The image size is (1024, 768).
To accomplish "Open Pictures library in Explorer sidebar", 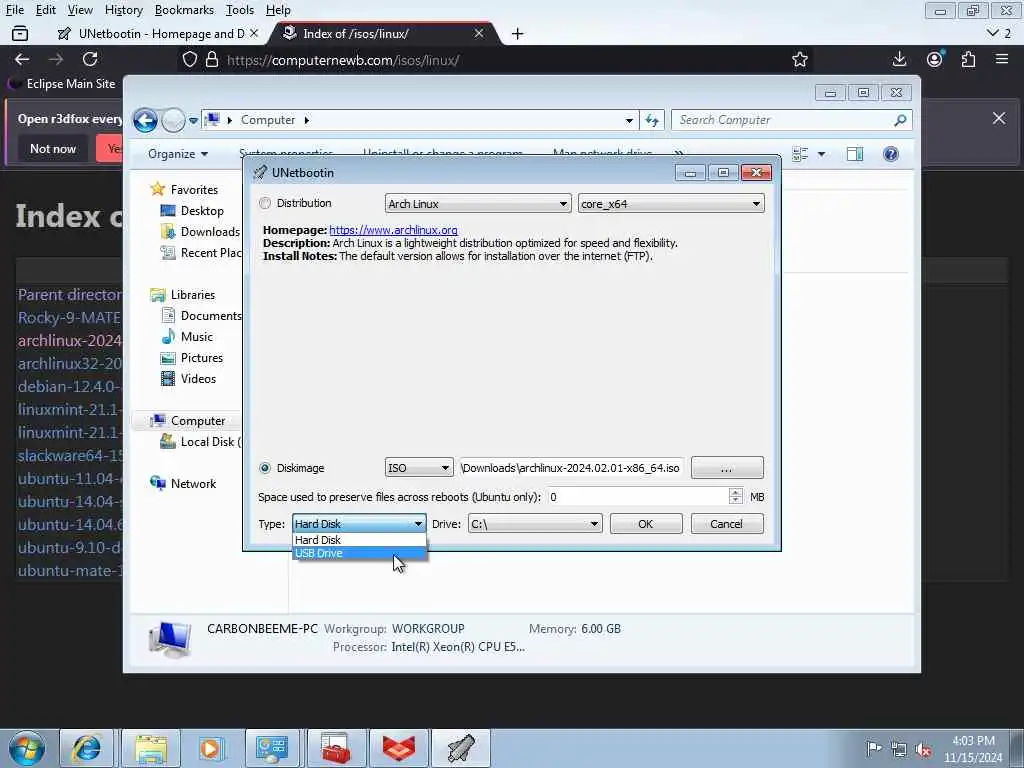I will point(192,358).
